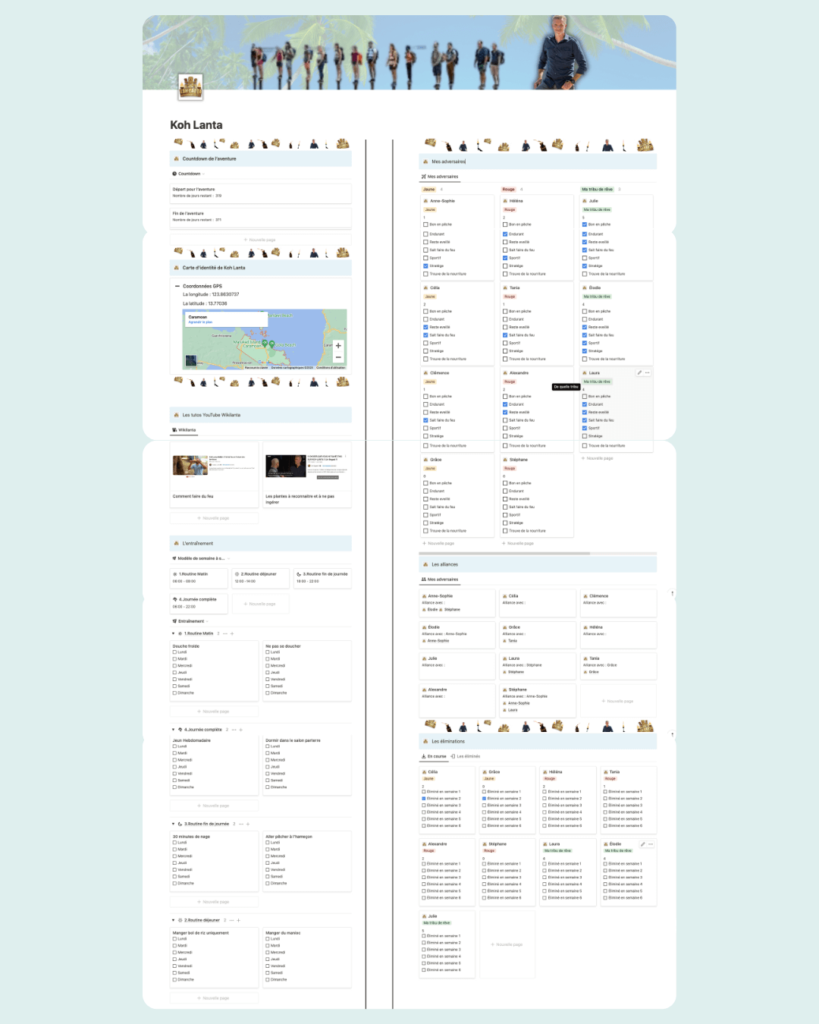Viewport: 819px width, 1024px height.
Task: Check Lundi under Douche froide
Action: (x=174, y=652)
